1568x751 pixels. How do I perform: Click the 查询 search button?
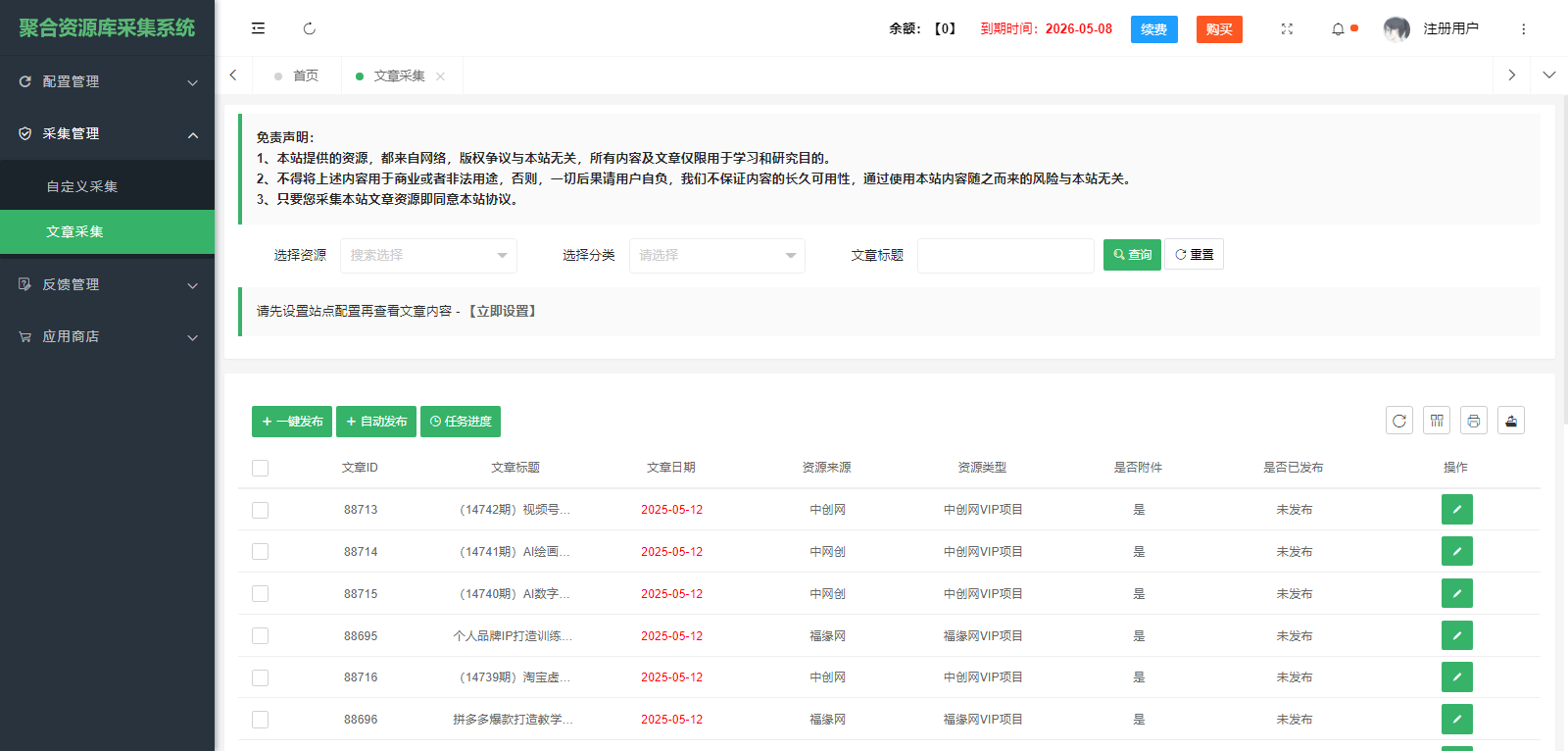tap(1132, 255)
